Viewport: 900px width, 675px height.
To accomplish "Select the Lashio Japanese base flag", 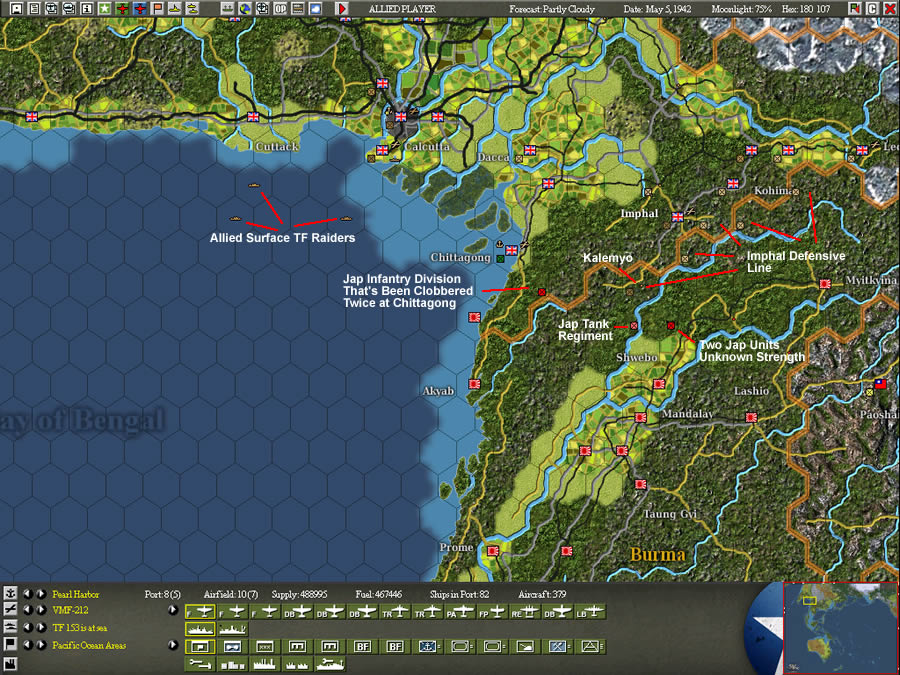I will tap(751, 417).
